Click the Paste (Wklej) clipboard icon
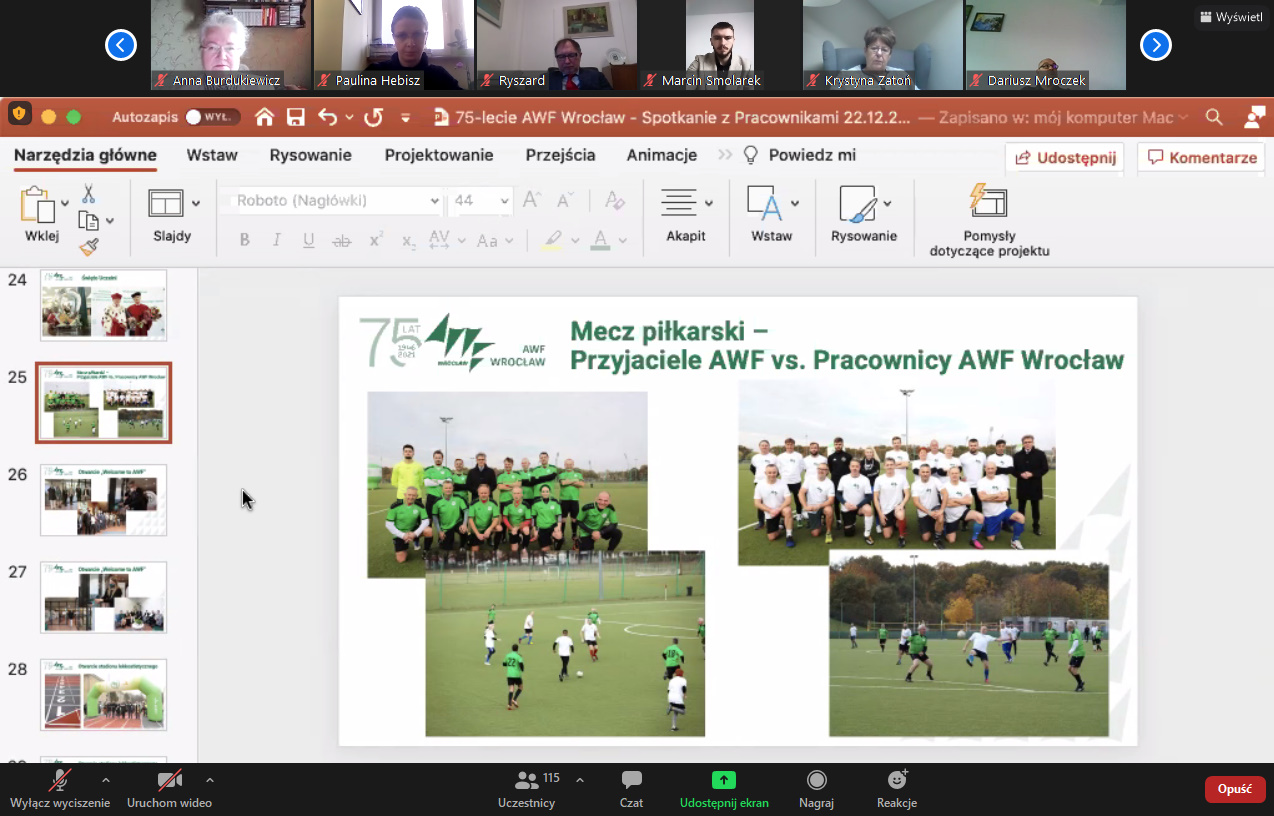 tap(37, 204)
